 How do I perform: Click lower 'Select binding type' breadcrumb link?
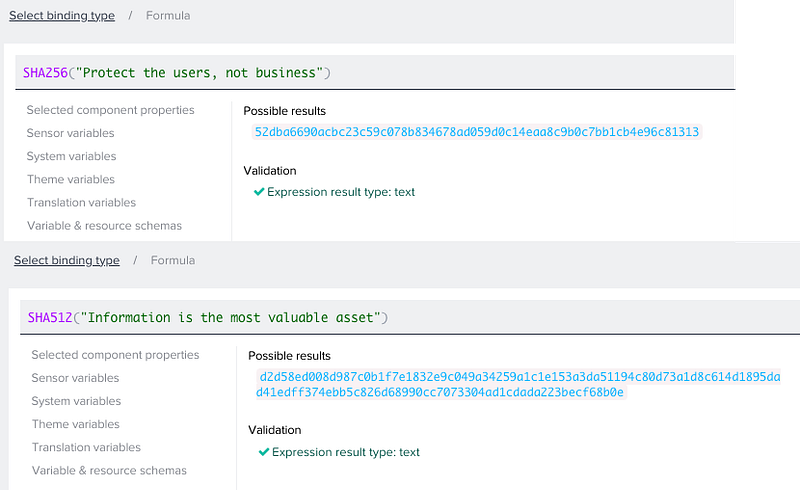(67, 260)
